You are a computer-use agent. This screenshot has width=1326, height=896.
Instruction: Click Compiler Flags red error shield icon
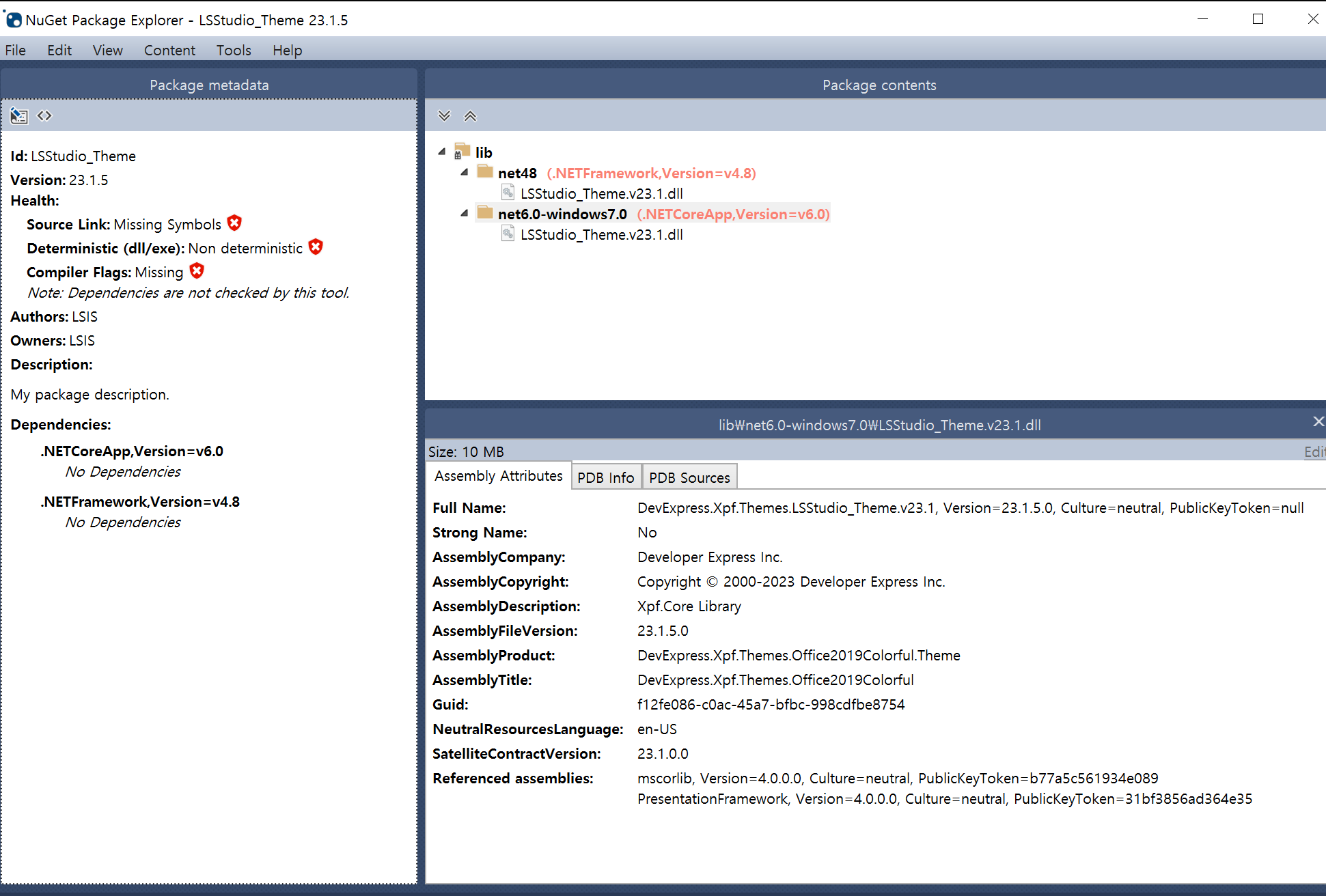click(x=197, y=271)
